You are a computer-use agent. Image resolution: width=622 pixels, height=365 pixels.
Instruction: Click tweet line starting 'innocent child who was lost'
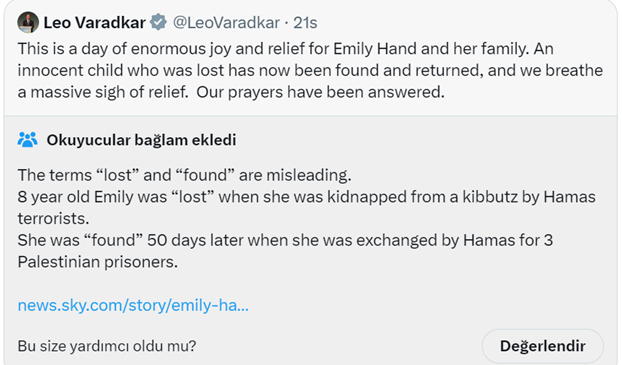(x=310, y=71)
